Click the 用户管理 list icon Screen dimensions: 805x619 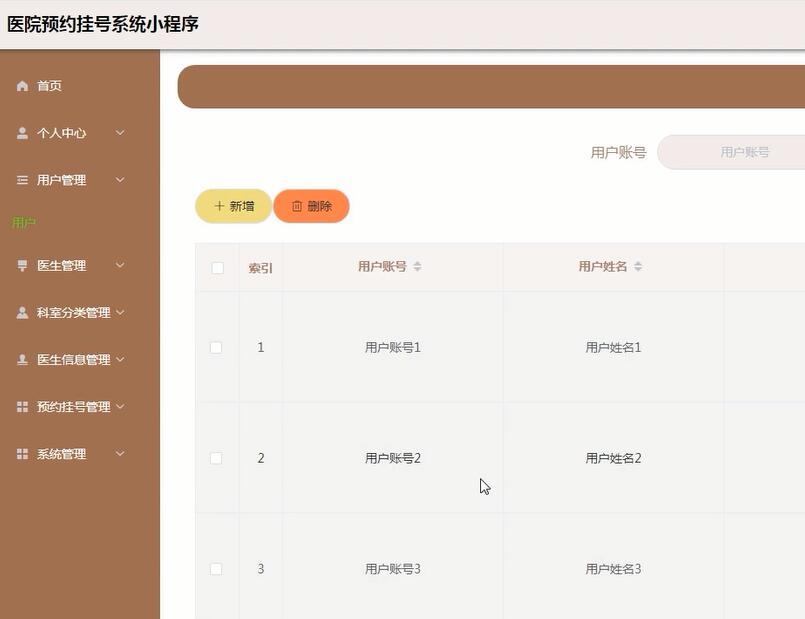(x=21, y=180)
